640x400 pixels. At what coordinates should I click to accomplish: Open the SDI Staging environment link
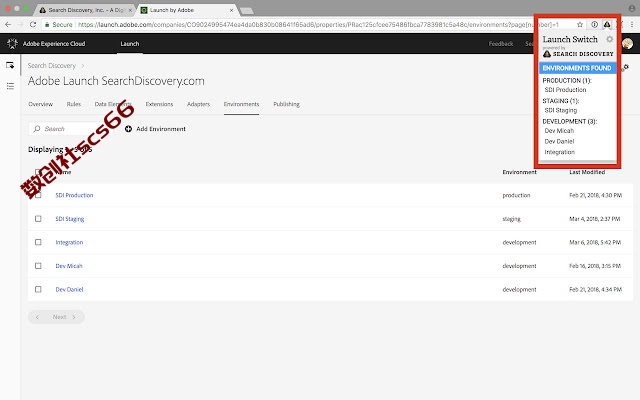(70, 219)
